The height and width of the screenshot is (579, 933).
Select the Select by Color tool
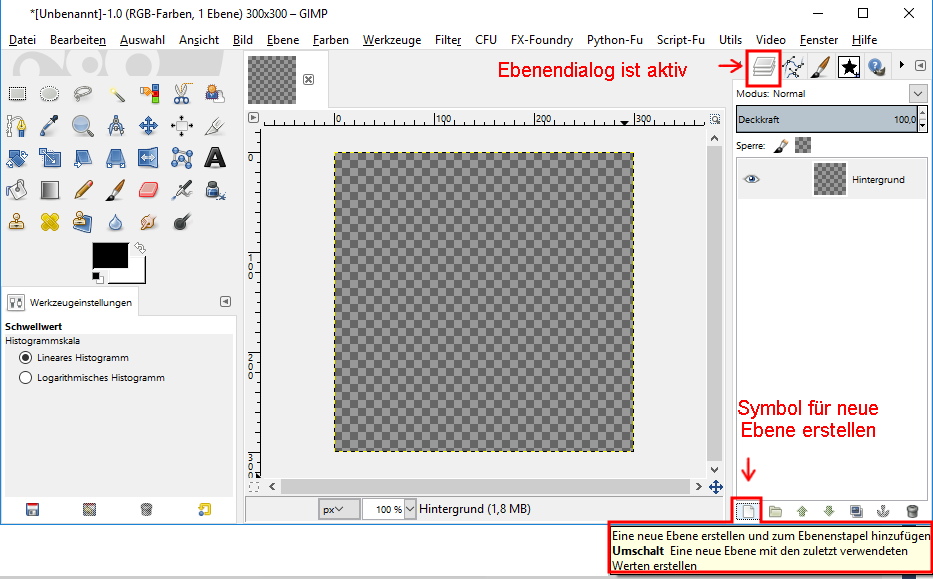pyautogui.click(x=149, y=93)
